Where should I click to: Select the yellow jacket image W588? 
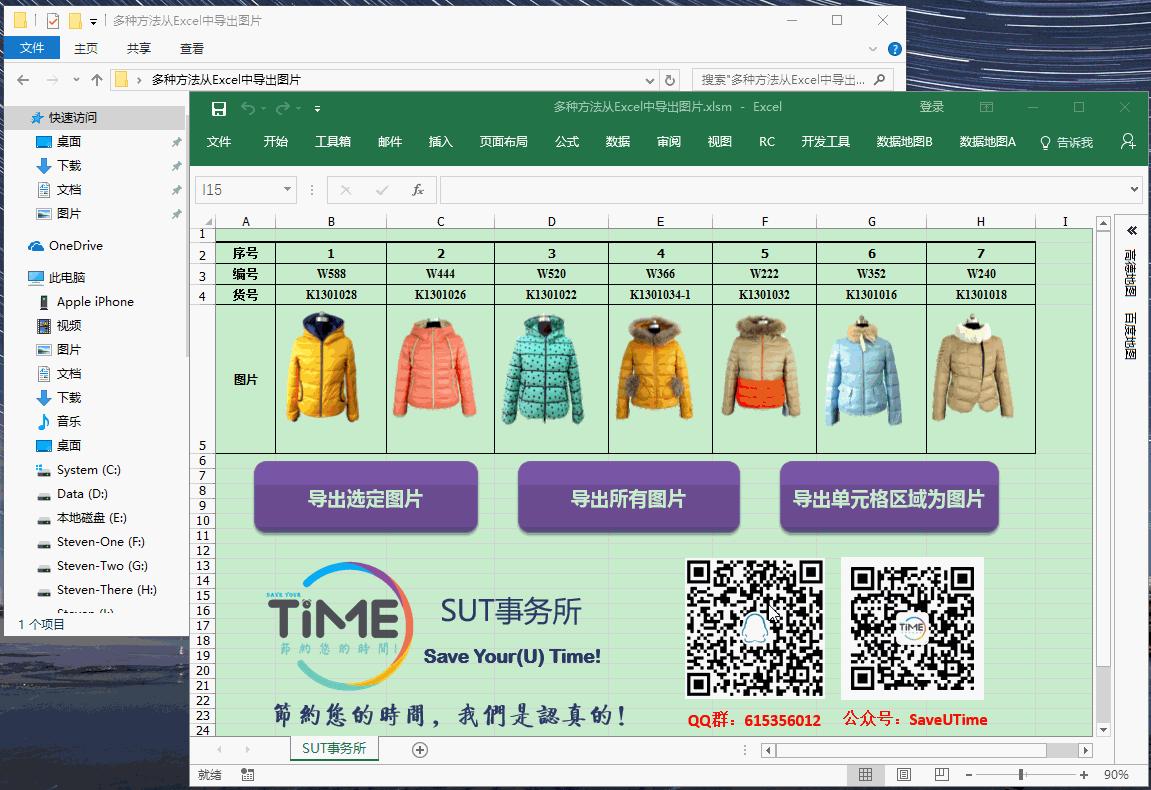pyautogui.click(x=323, y=367)
